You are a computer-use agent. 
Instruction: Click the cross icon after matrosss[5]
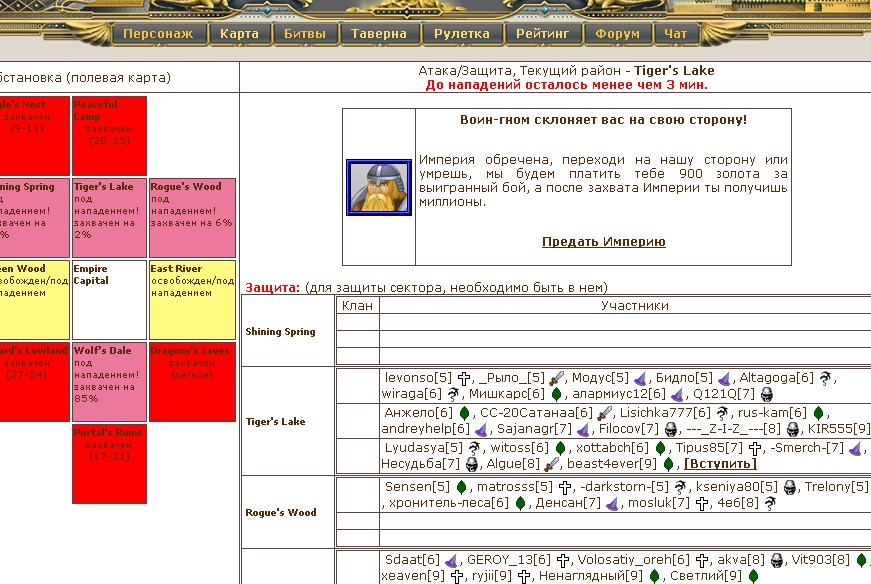point(565,487)
